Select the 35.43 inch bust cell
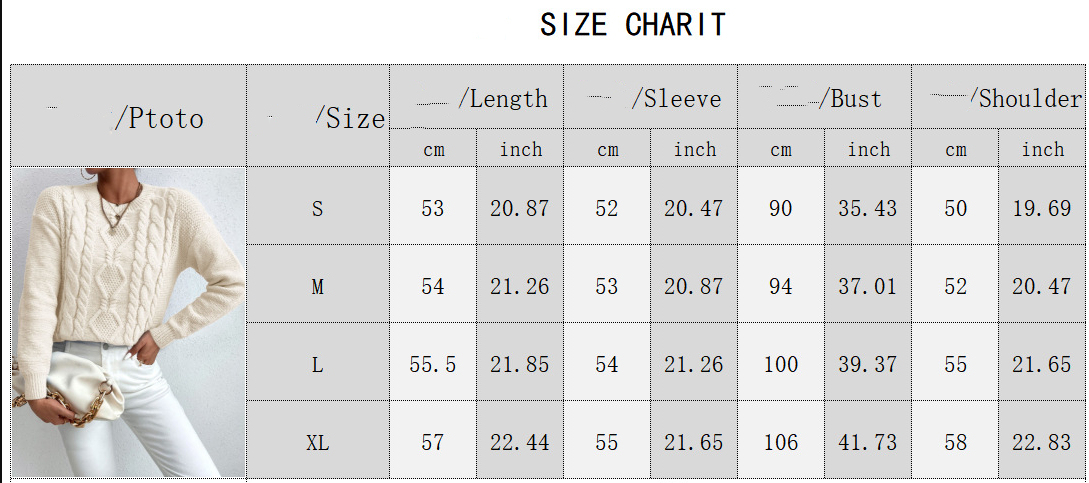 868,206
